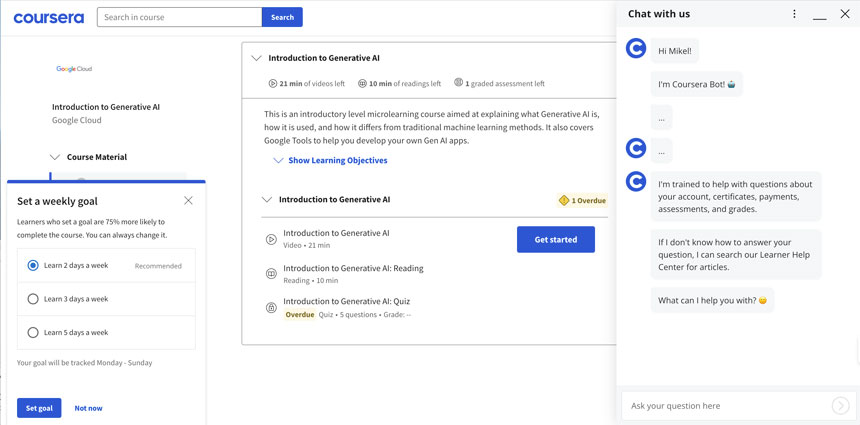Open Introduction to Generative AI: Reading

click(353, 268)
